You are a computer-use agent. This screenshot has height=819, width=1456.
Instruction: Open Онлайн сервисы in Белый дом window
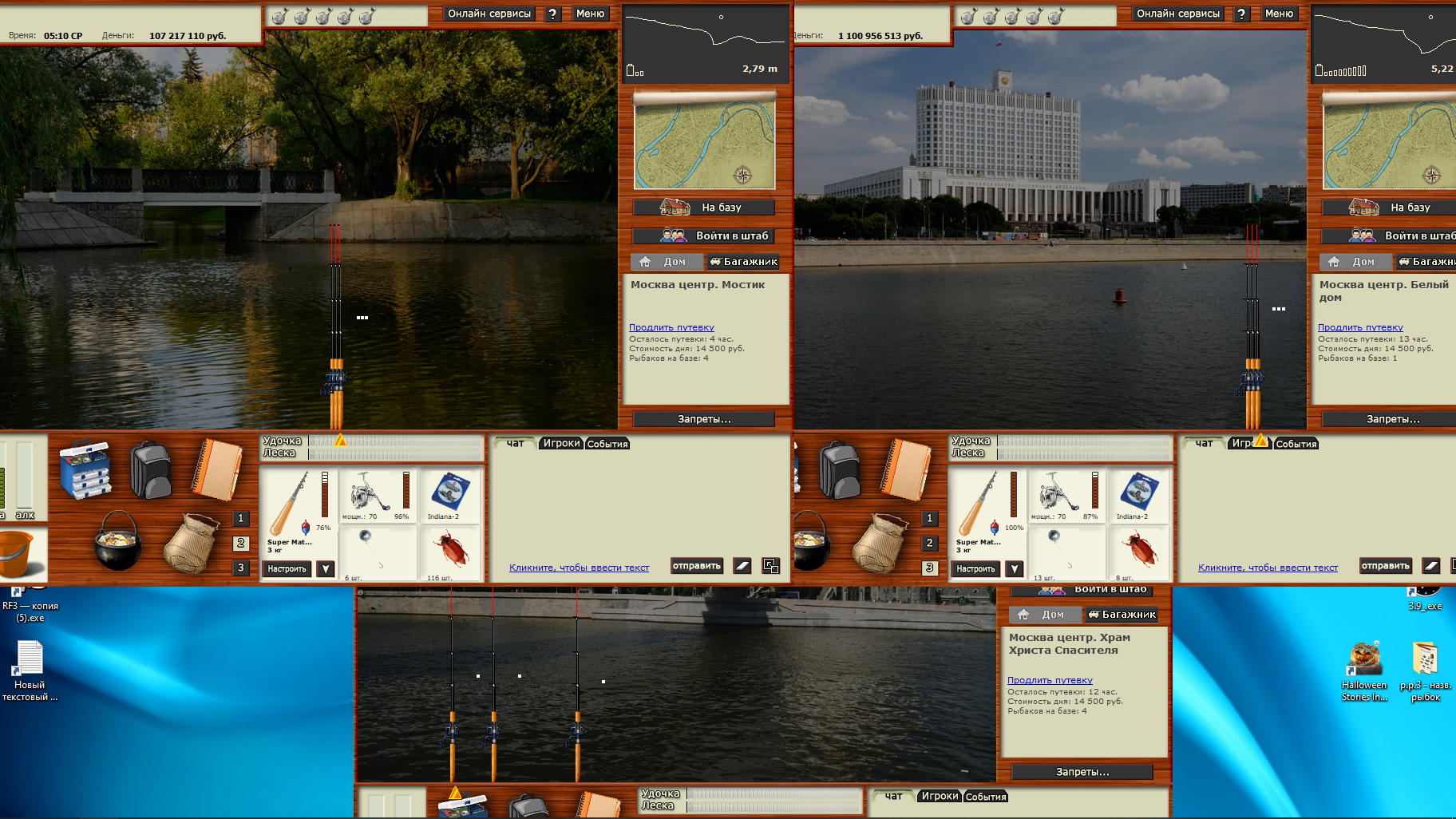(1177, 14)
